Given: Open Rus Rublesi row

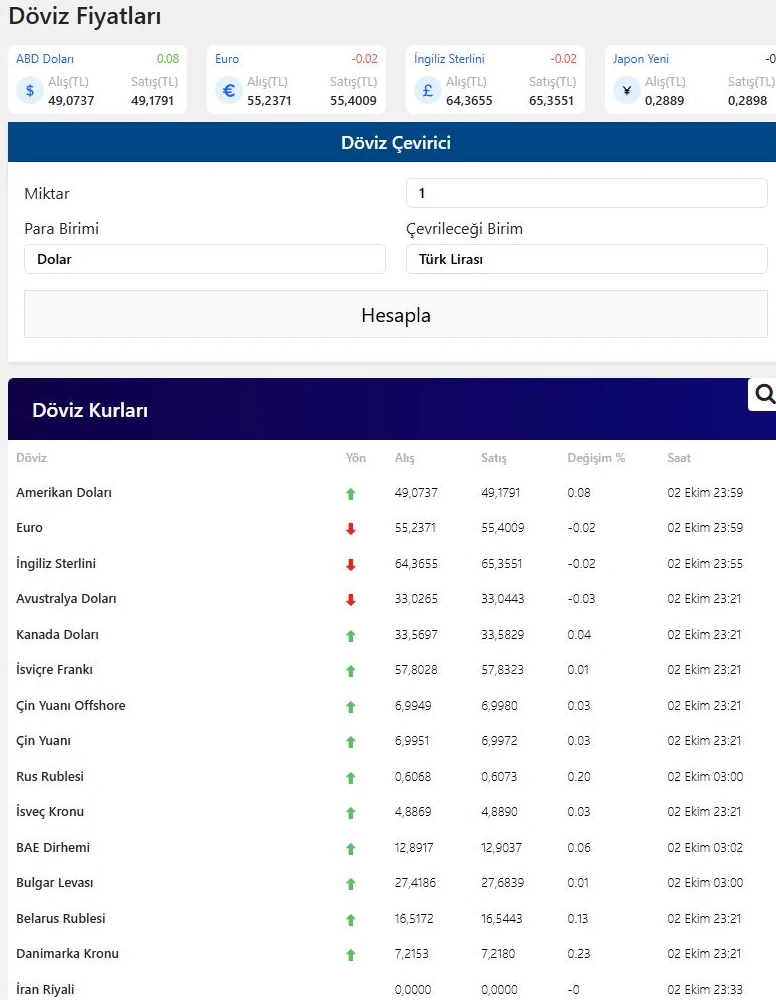Looking at the screenshot, I should coord(50,776).
